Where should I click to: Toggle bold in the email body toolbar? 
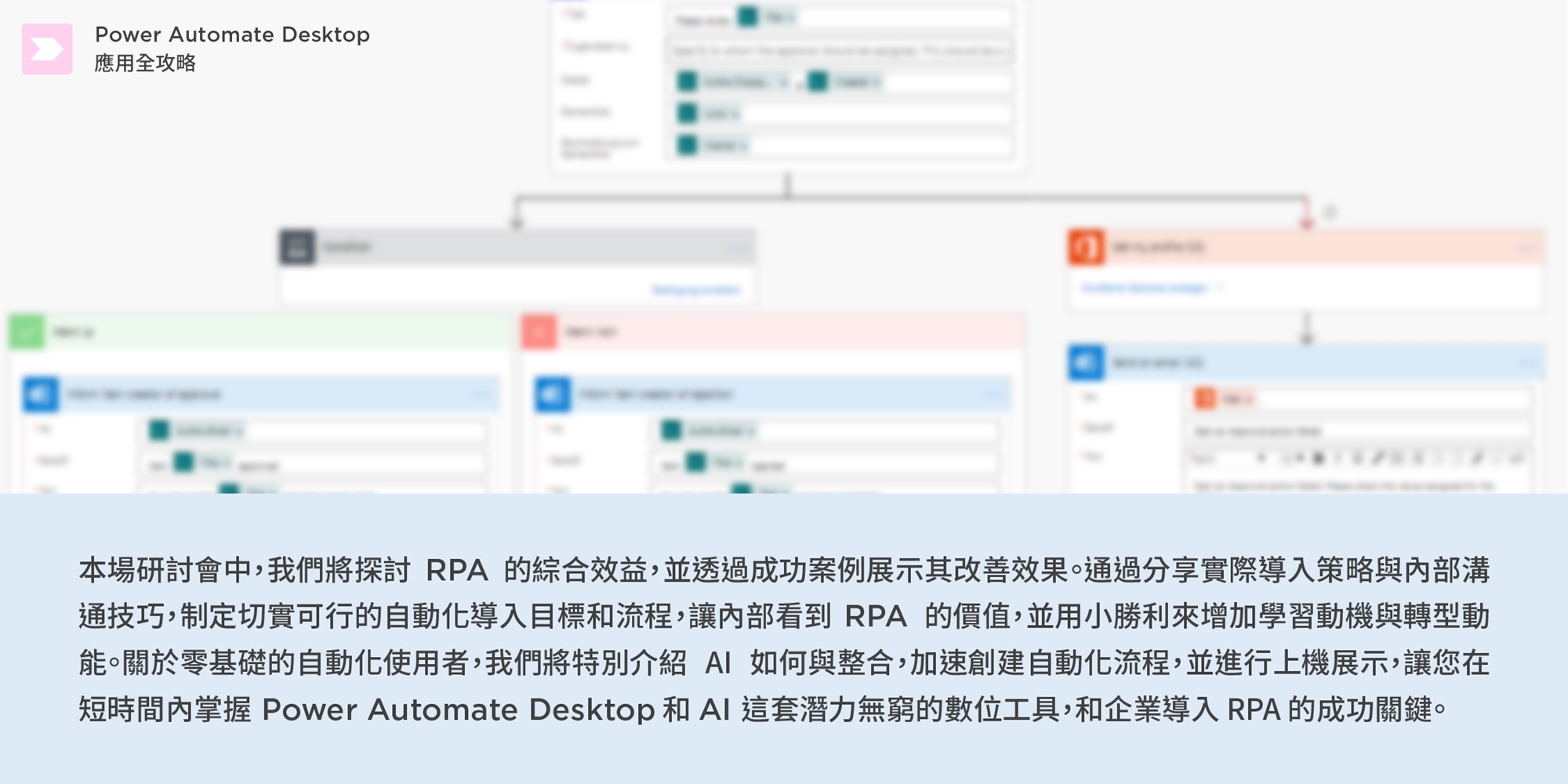pos(1319,459)
